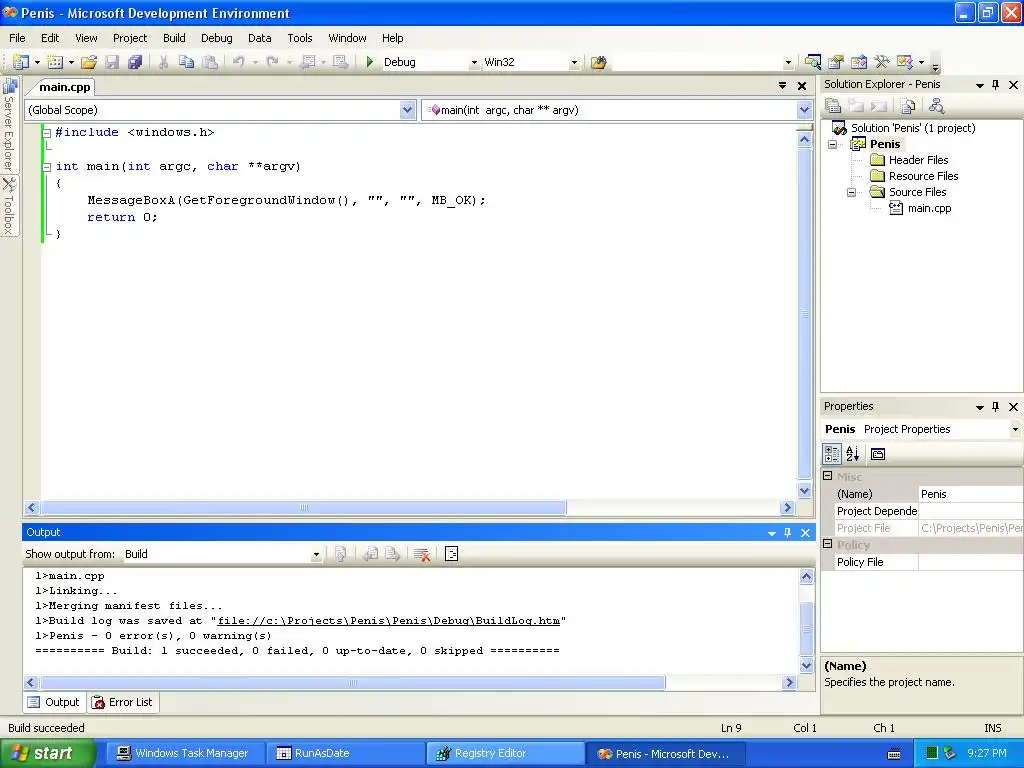Viewport: 1024px width, 768px height.
Task: Open the Server Explorer side tab
Action: [8, 125]
